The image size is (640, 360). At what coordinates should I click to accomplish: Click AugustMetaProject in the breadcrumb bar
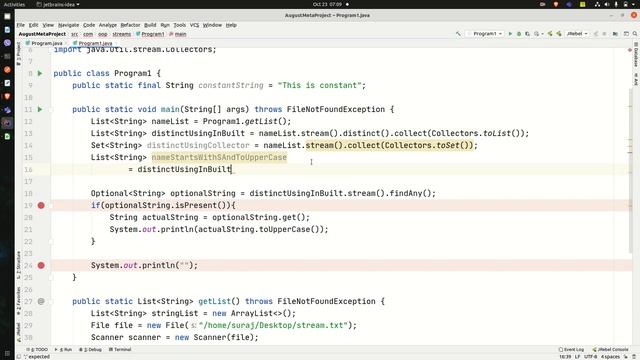[x=42, y=34]
